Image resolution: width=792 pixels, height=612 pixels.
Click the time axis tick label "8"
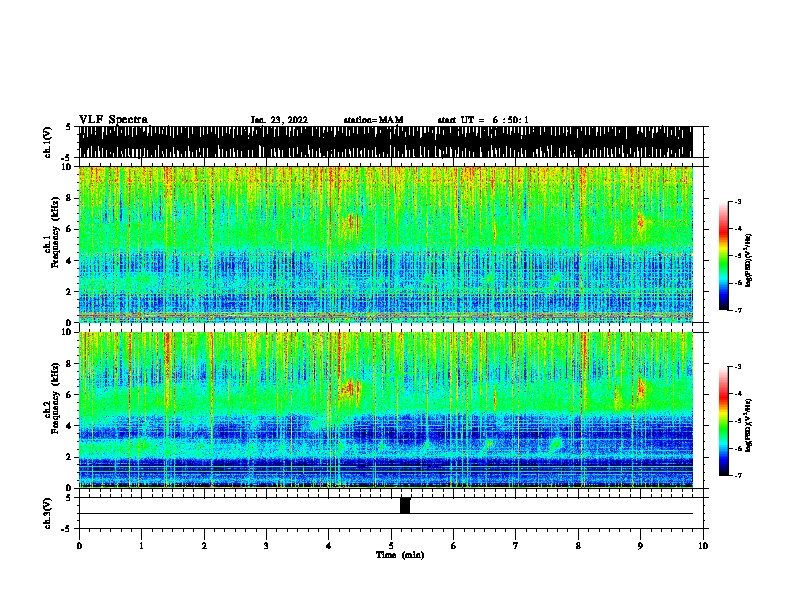[x=578, y=546]
